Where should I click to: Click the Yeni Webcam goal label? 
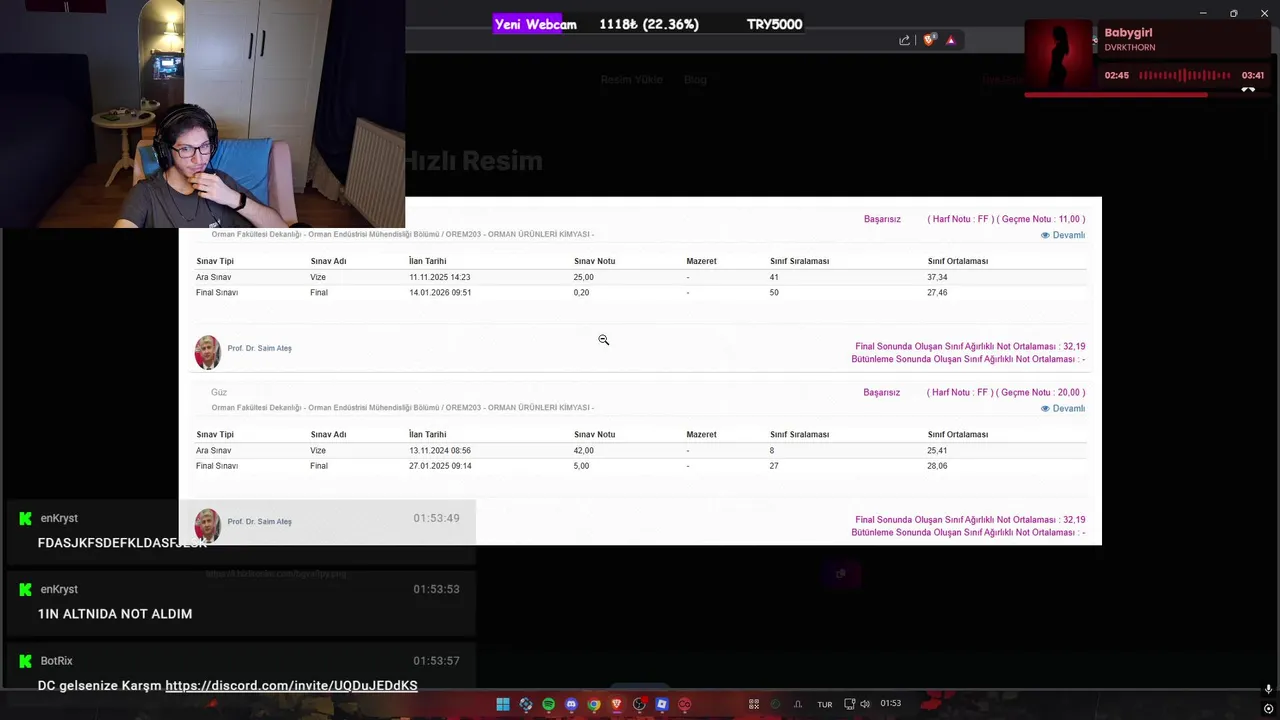[535, 24]
